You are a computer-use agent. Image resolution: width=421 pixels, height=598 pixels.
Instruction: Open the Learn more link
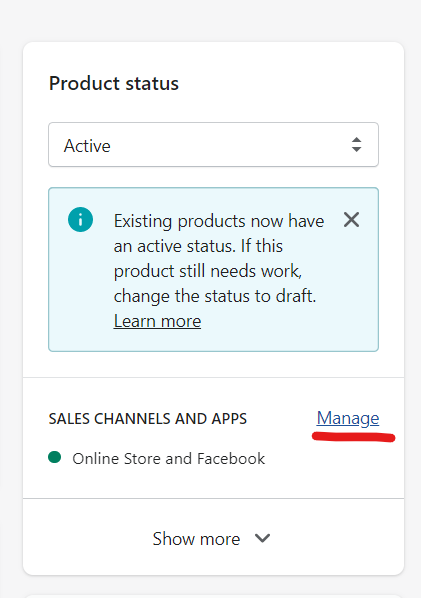[x=157, y=321]
